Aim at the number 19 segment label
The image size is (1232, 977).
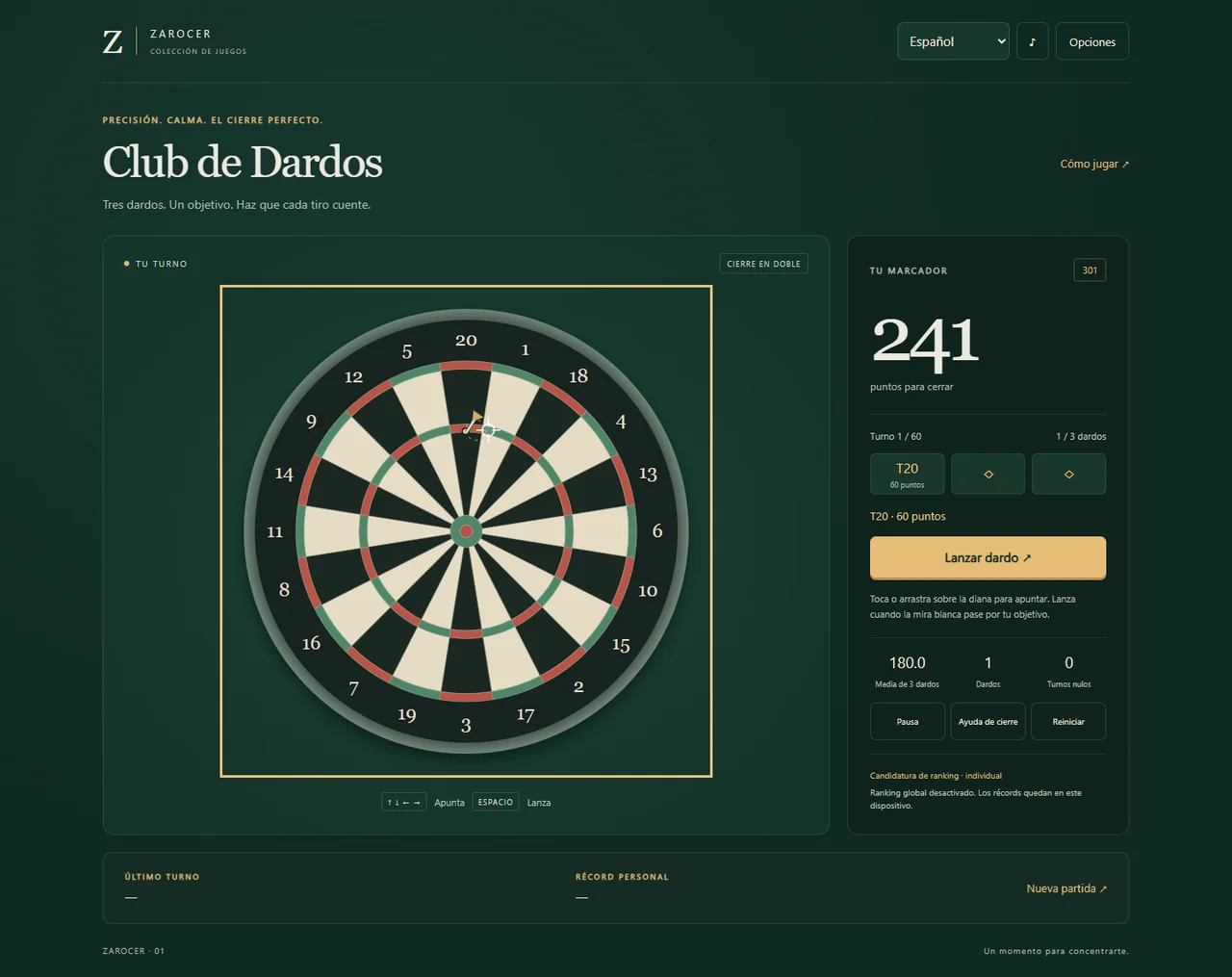click(x=407, y=715)
